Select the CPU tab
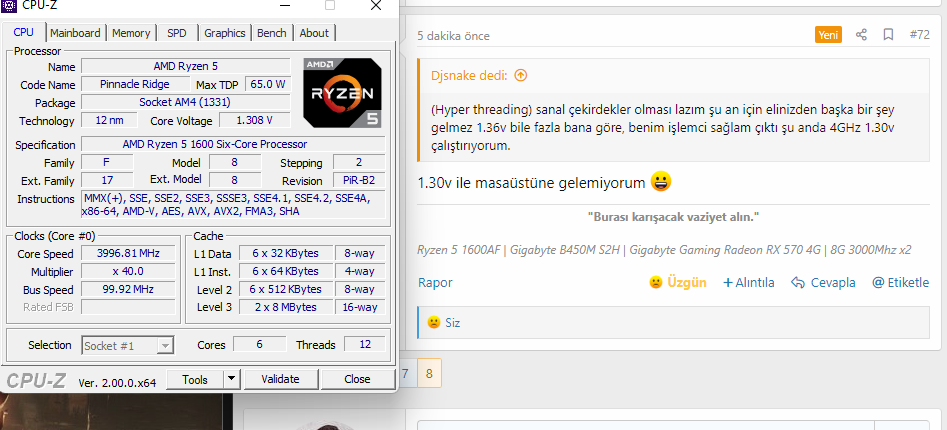Screen dimensions: 947x430 24,32
